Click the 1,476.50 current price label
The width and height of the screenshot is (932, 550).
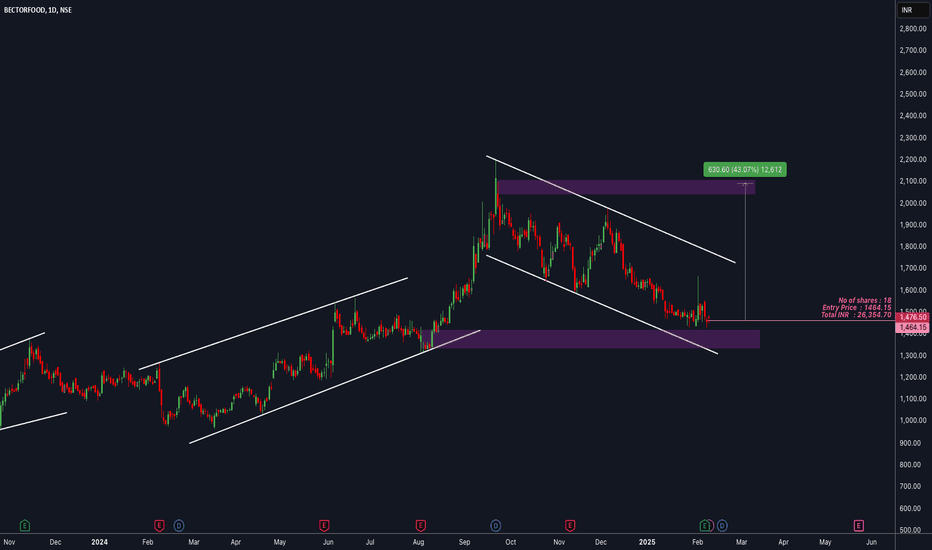[913, 318]
